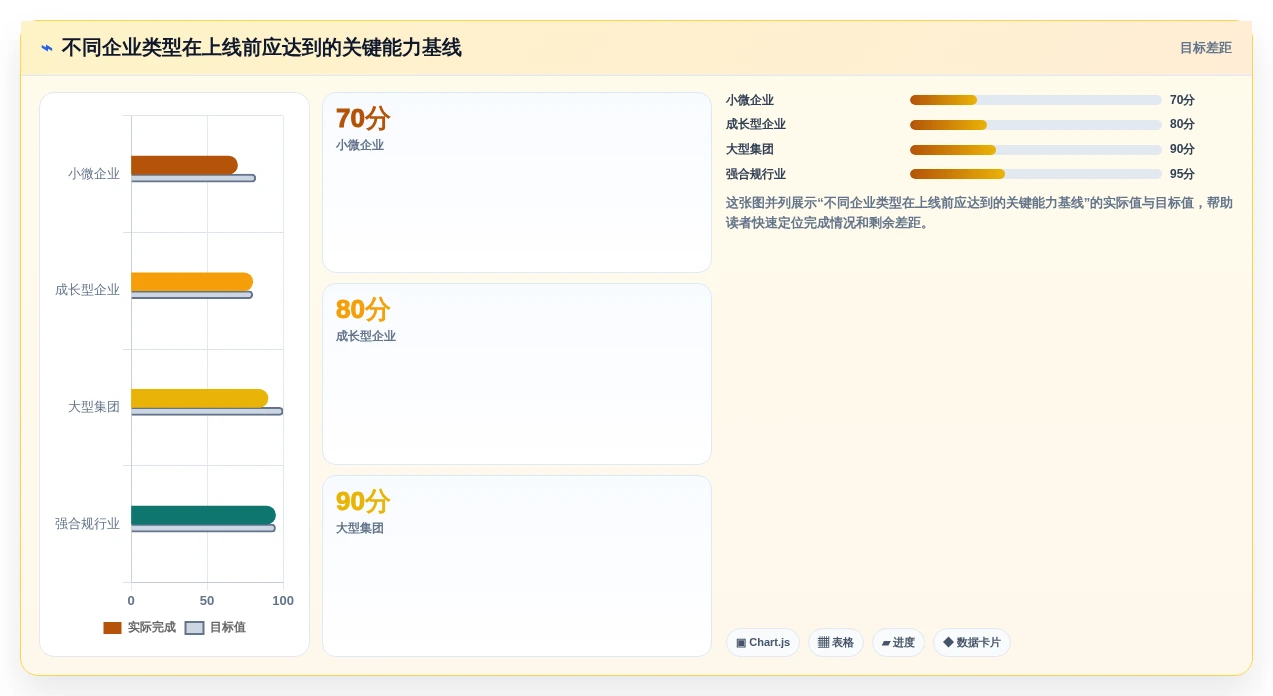Click the 强合规行业 progress bar

pos(1035,174)
